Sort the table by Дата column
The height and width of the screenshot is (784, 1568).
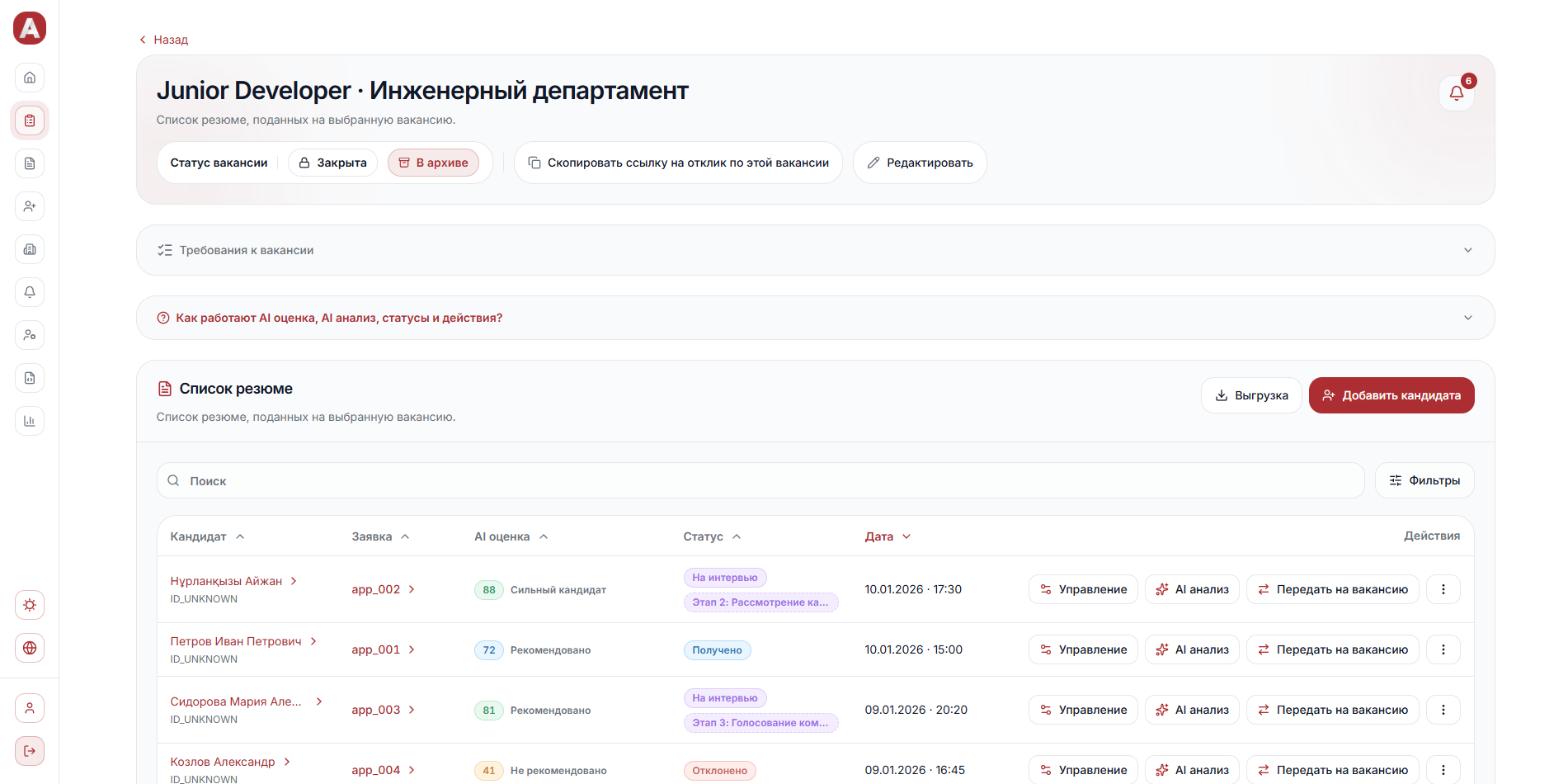(888, 536)
